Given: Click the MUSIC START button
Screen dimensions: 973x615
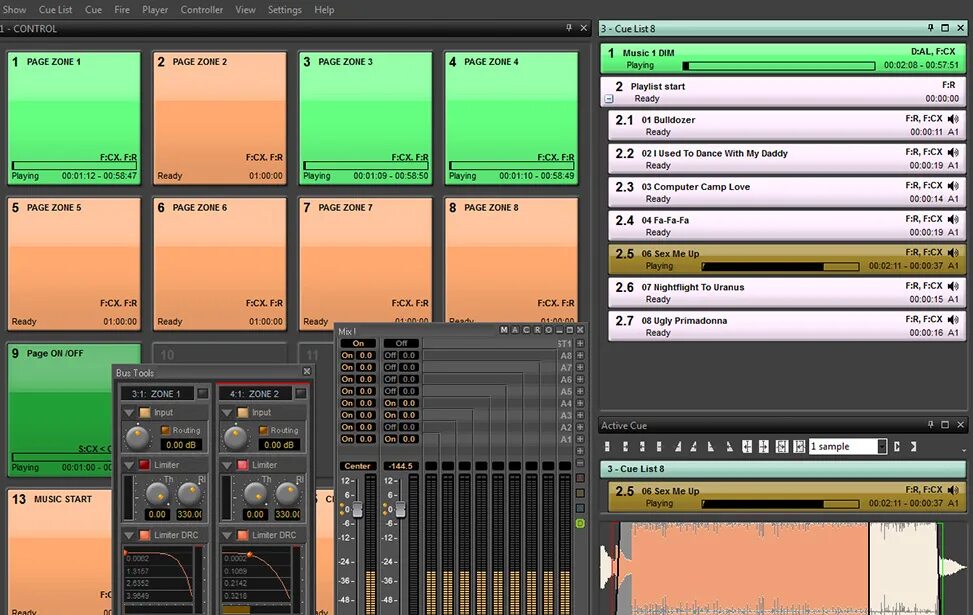Looking at the screenshot, I should [x=60, y=552].
